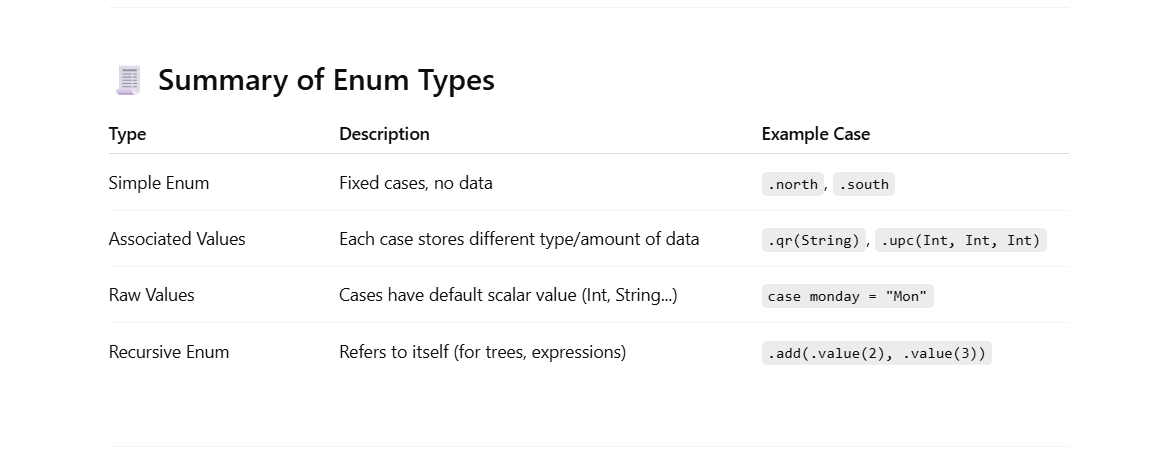
Task: Select the 'Summary of Enum Types' heading
Action: tap(326, 80)
